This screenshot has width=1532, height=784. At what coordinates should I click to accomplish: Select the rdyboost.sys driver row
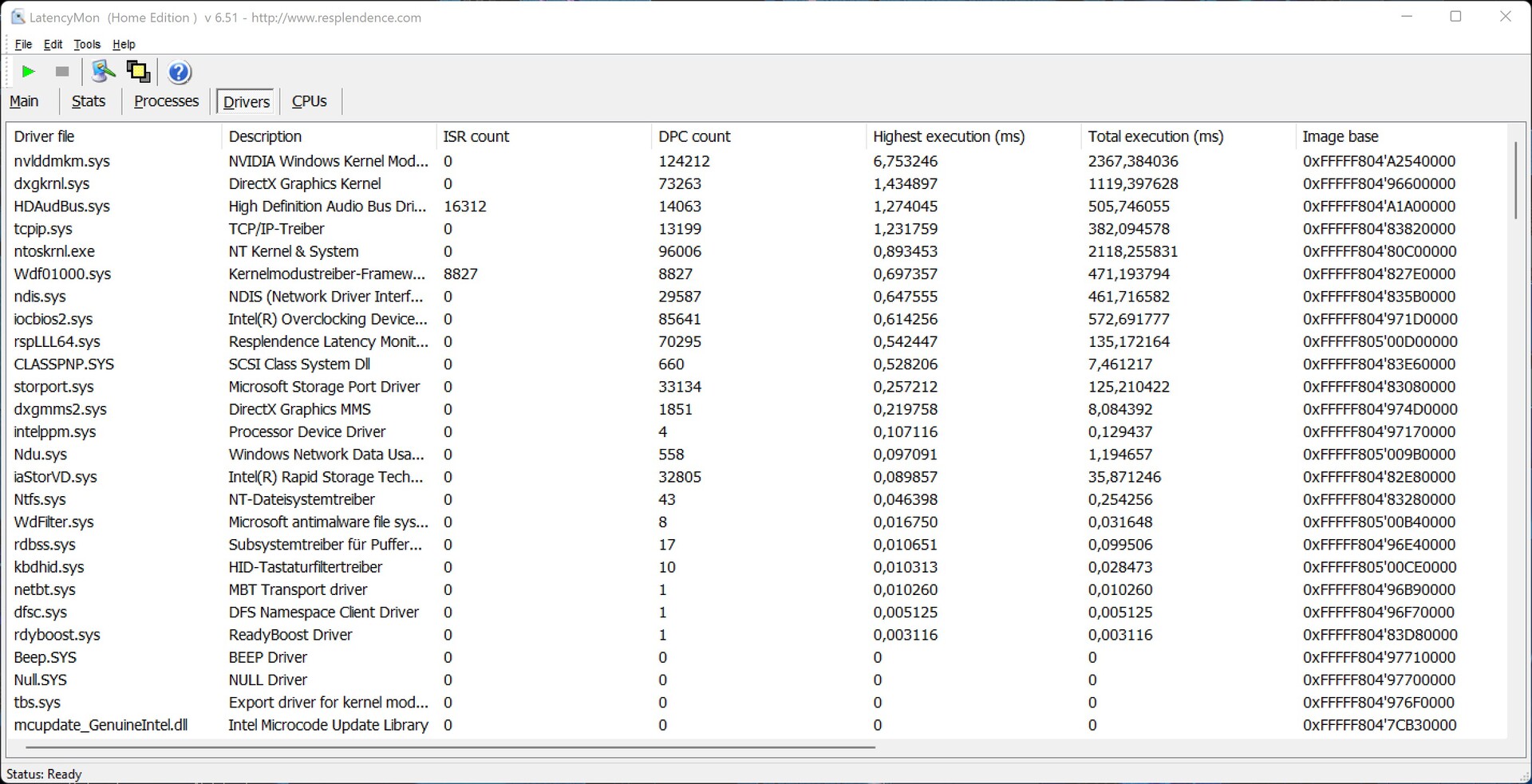[757, 635]
